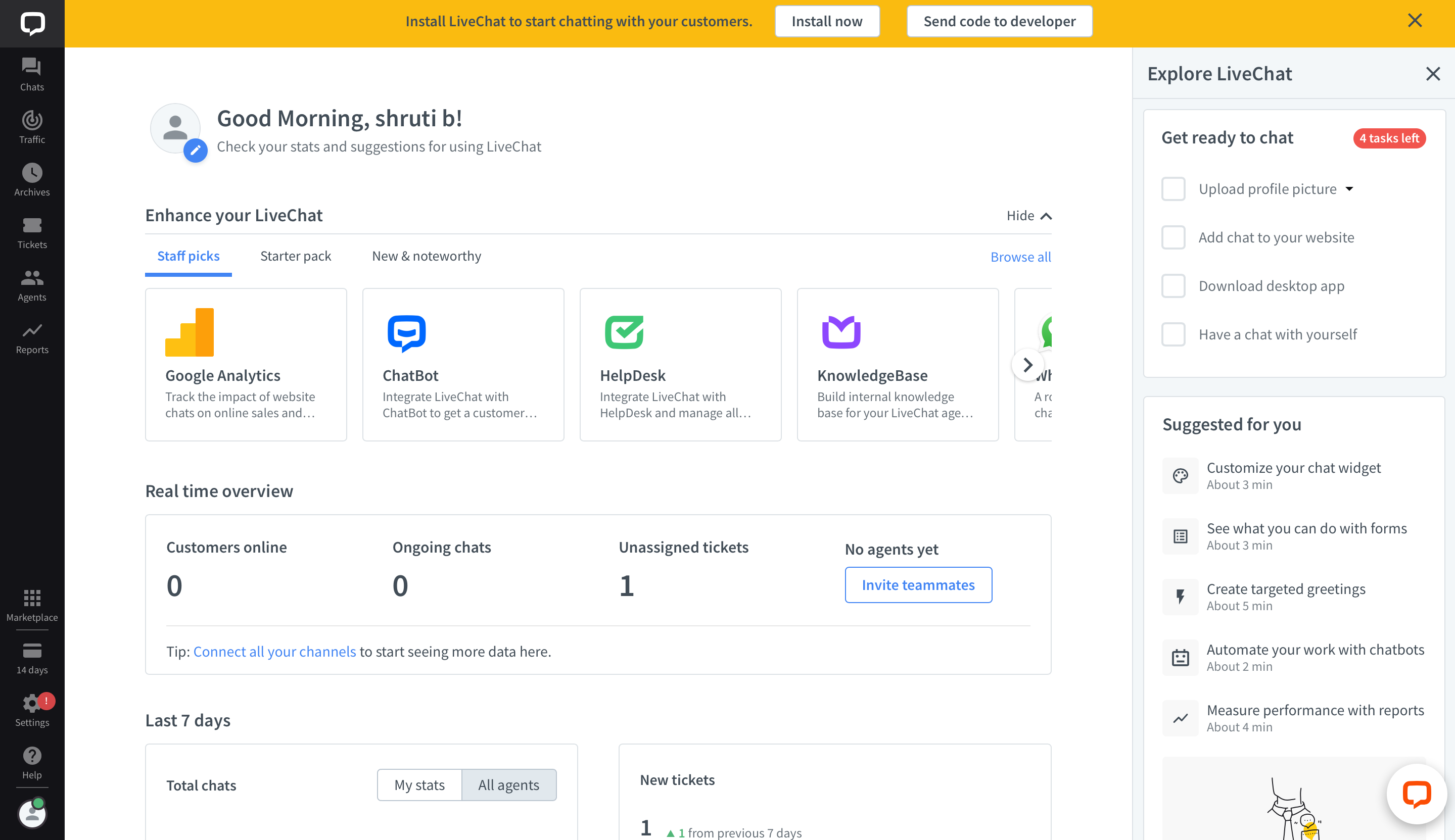Click the Install now button

(x=826, y=21)
